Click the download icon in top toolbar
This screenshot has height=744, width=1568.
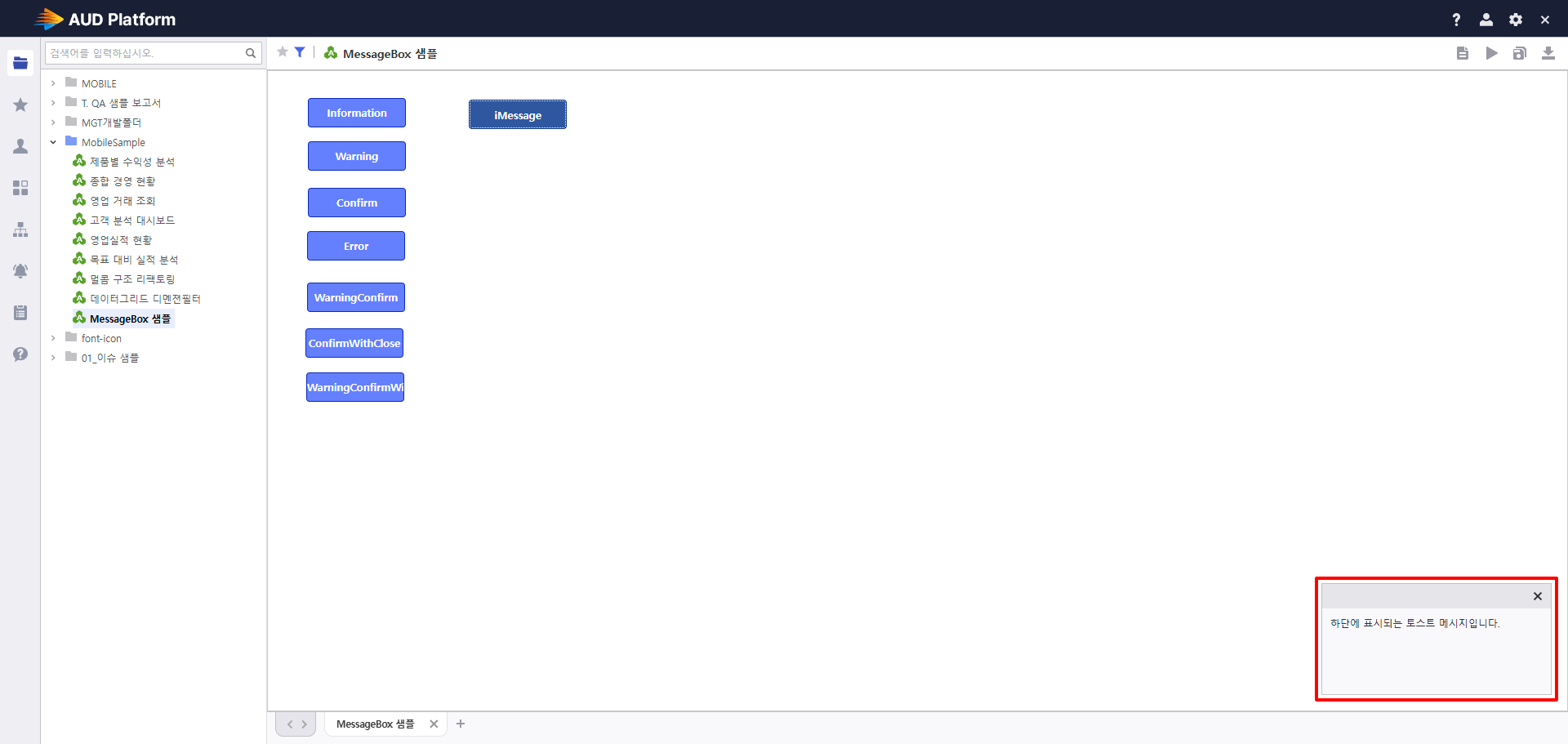pos(1548,53)
